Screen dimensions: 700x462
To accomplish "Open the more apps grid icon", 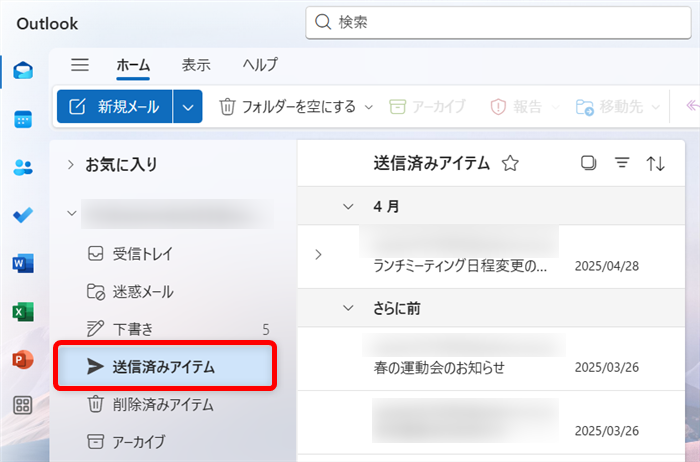I will pyautogui.click(x=22, y=406).
